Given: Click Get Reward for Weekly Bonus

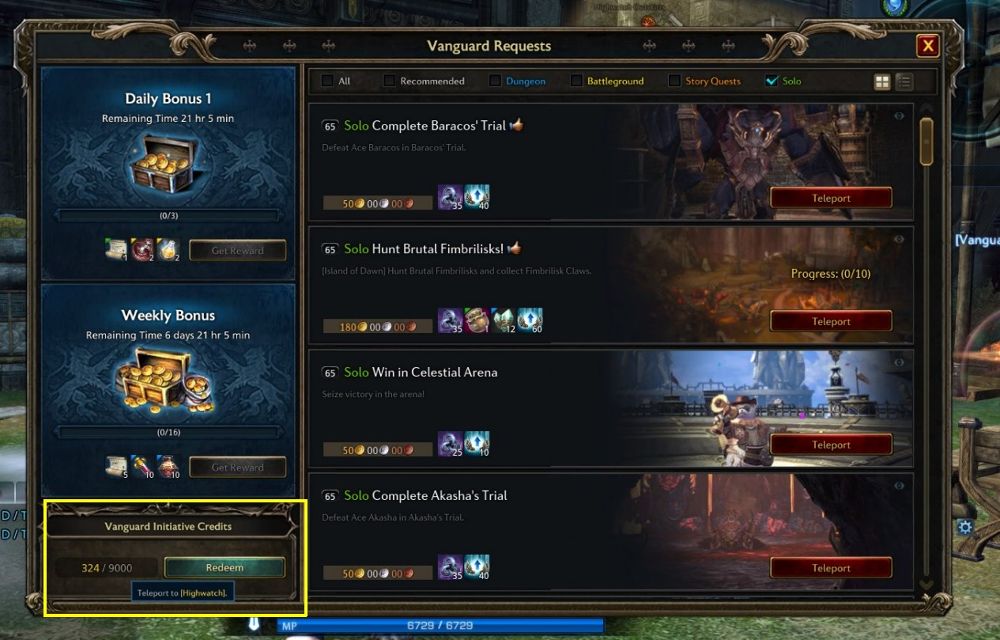Looking at the screenshot, I should 237,467.
